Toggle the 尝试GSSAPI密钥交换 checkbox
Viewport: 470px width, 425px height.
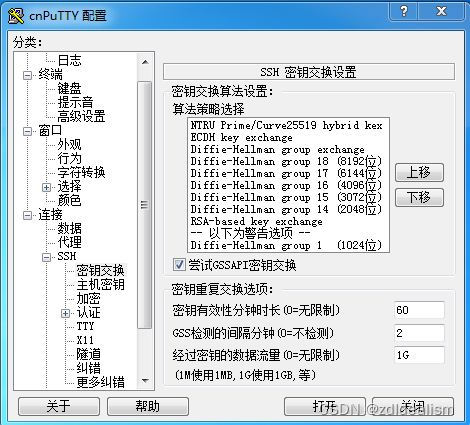pos(179,265)
